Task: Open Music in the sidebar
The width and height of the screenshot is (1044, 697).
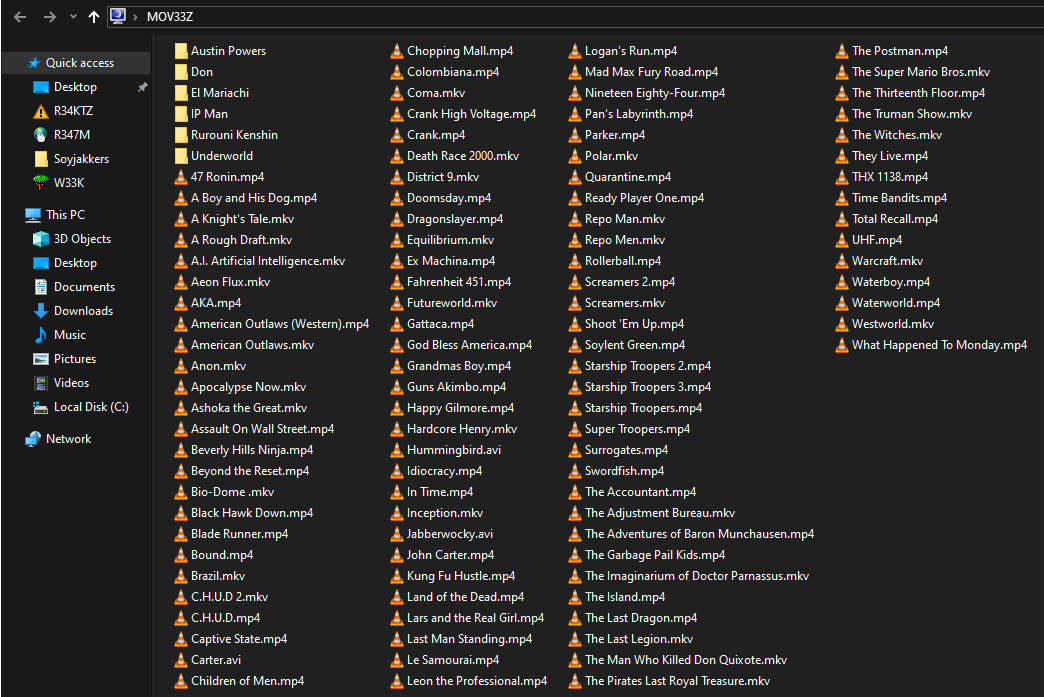Action: pos(70,334)
